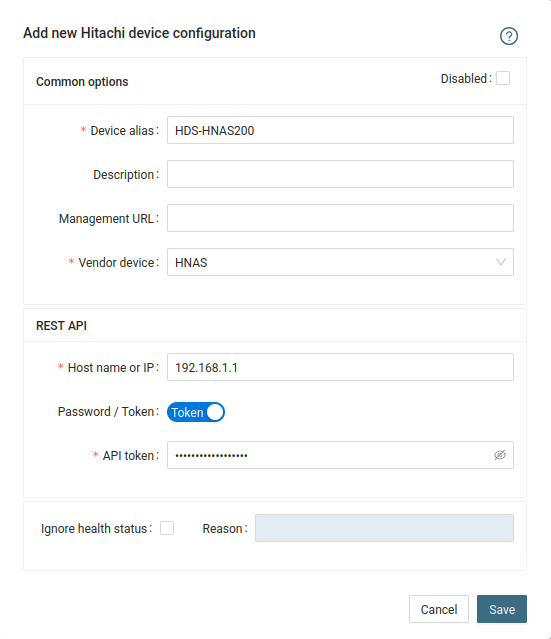
Task: Enable Ignore health status checkbox
Action: point(167,528)
